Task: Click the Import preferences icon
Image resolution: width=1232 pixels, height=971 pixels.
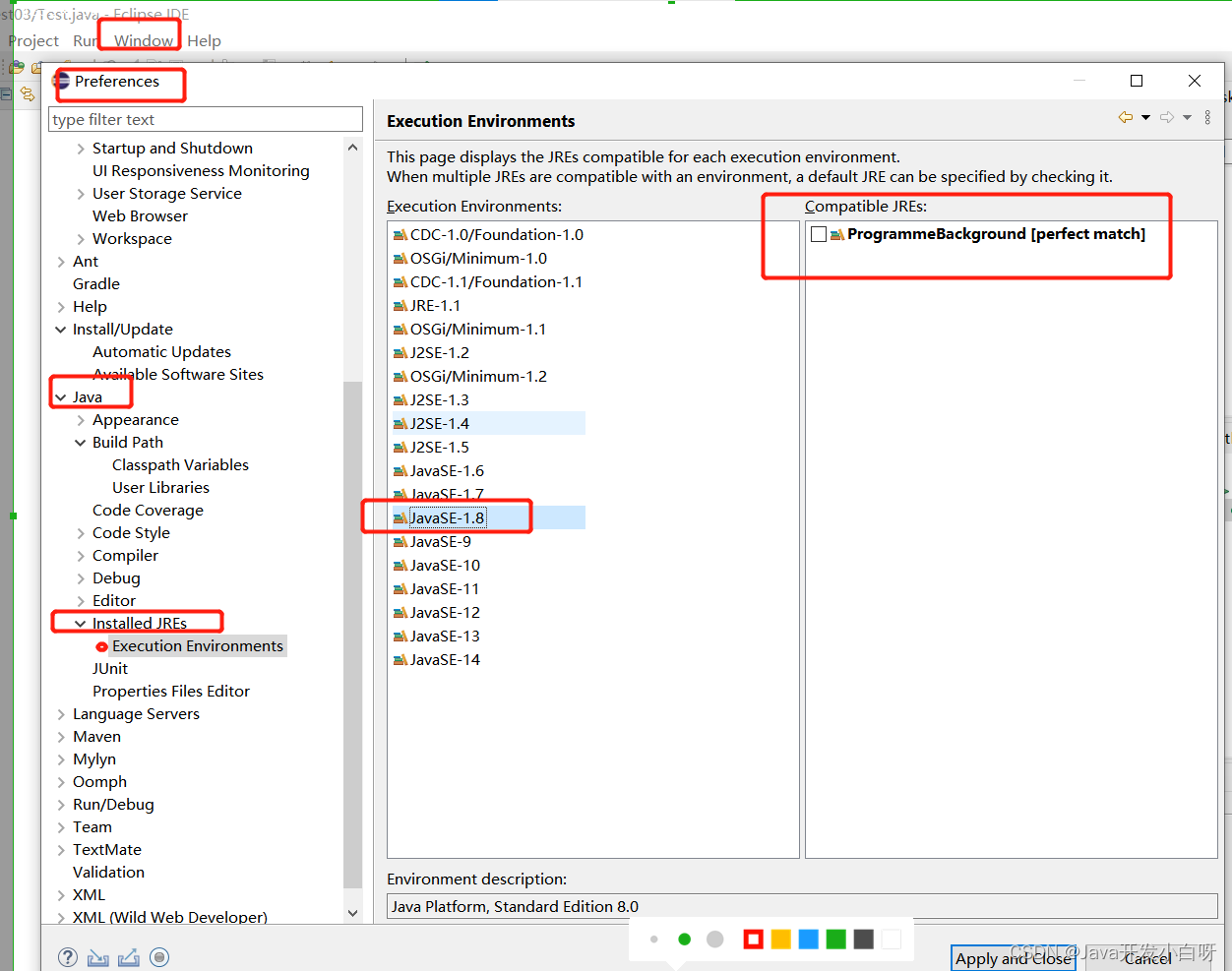Action: (x=98, y=957)
